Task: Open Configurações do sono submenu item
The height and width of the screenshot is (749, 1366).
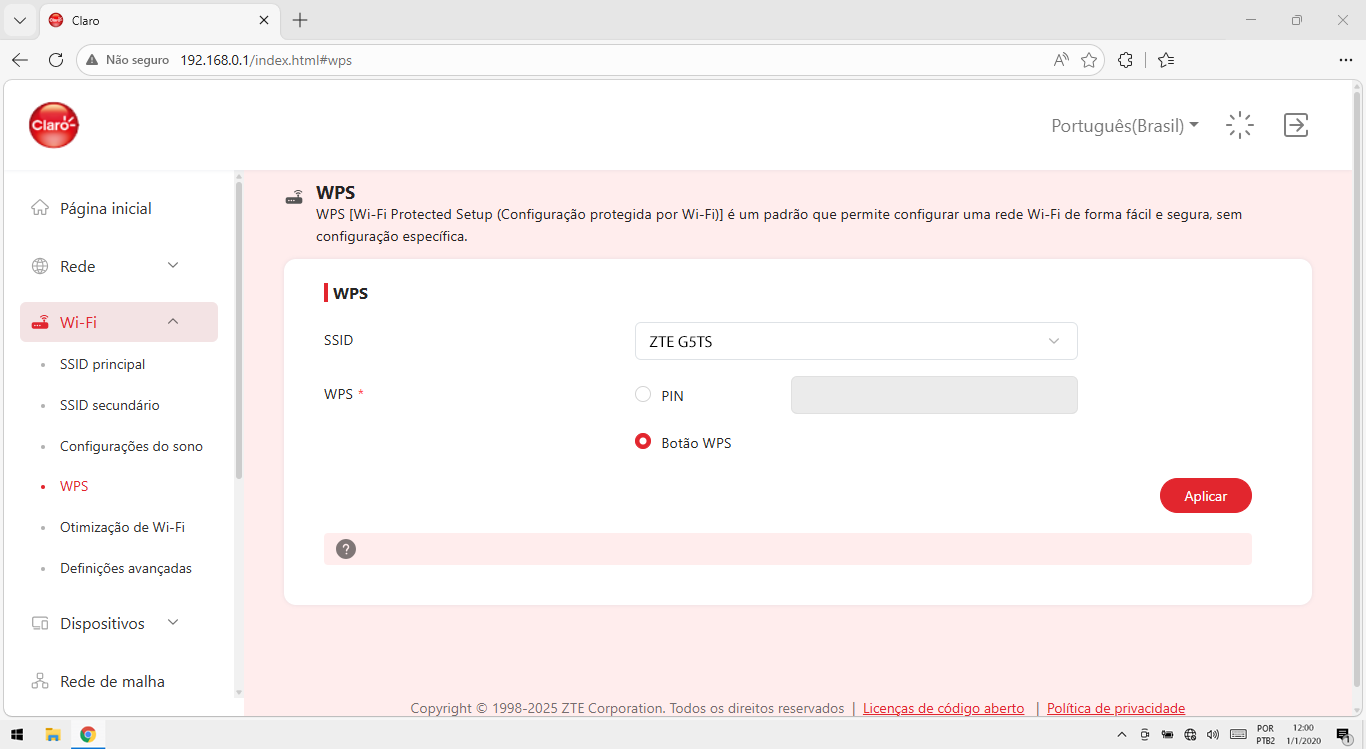Action: 131,446
